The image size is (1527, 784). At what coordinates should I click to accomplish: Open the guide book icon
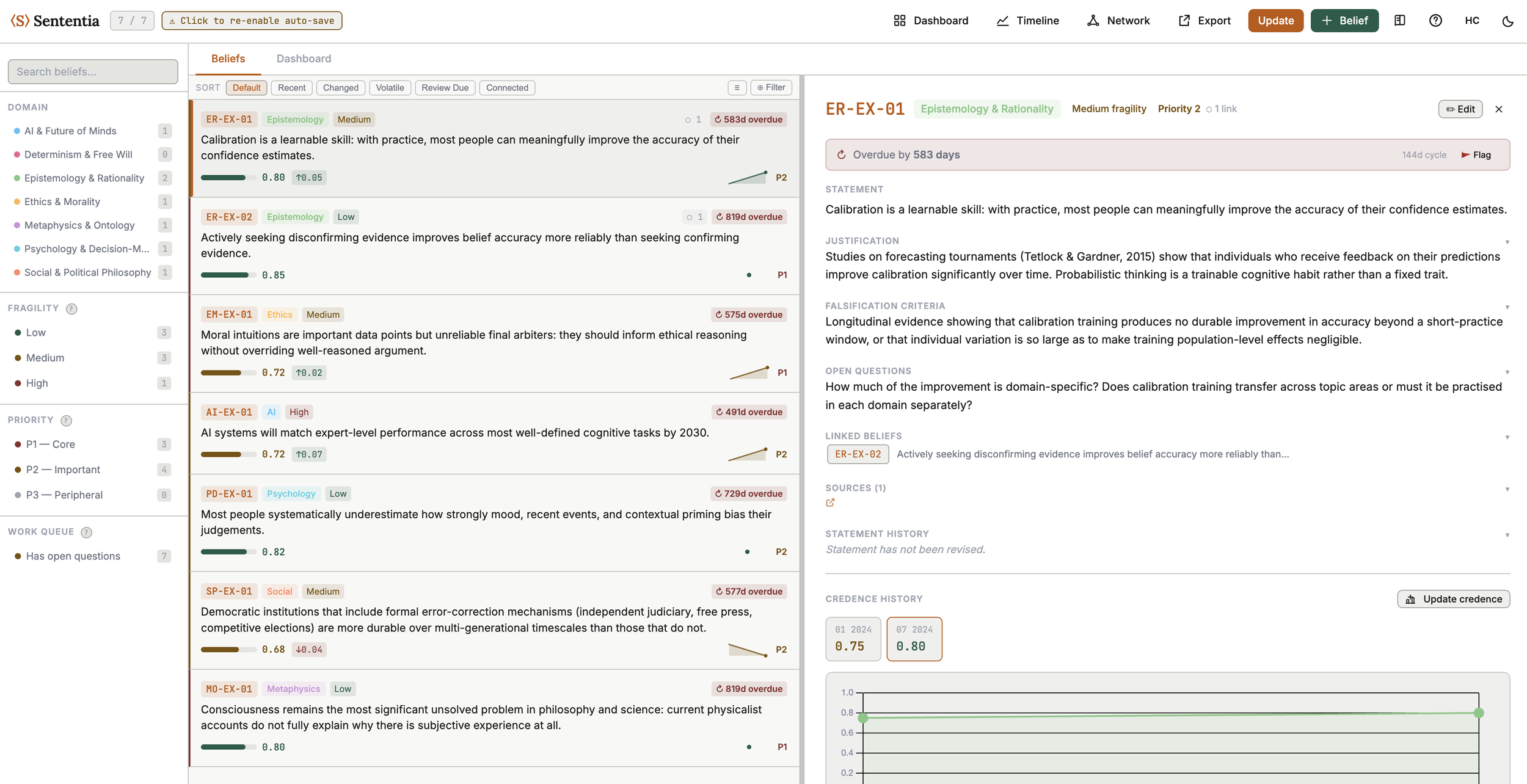[1399, 21]
